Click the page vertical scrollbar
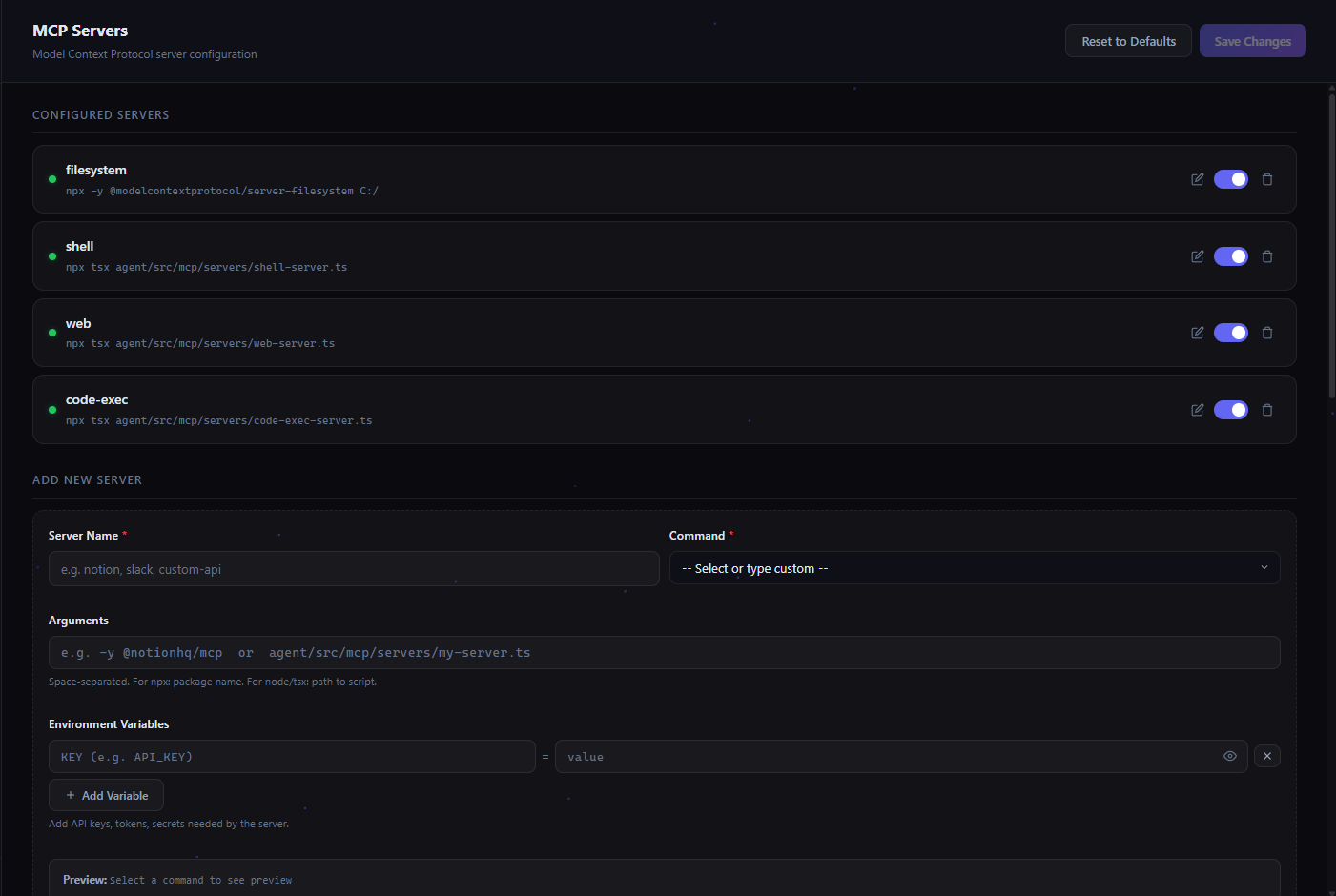 point(1331,248)
